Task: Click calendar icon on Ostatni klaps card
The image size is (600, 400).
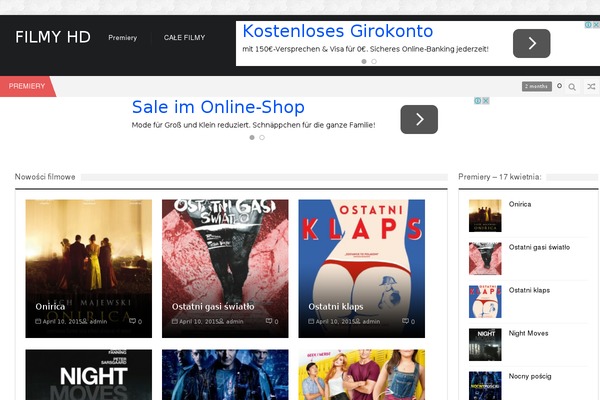Action: tap(311, 321)
